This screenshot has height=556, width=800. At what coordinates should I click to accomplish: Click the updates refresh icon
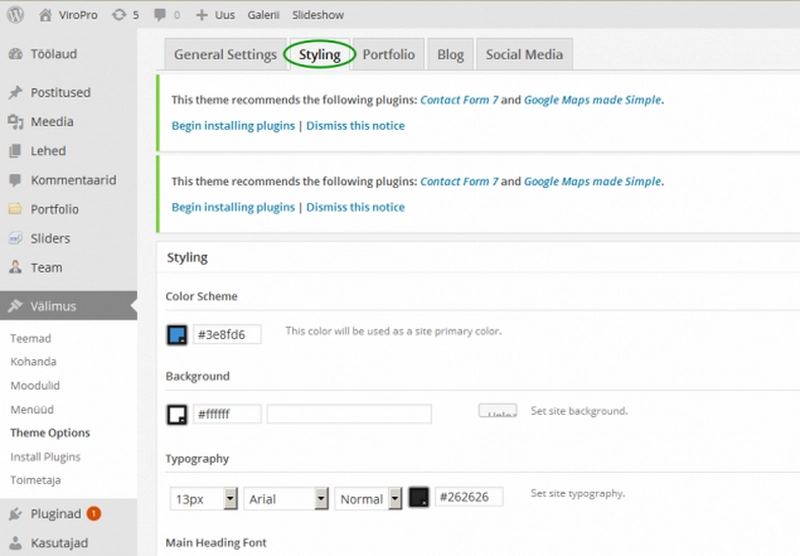(120, 15)
